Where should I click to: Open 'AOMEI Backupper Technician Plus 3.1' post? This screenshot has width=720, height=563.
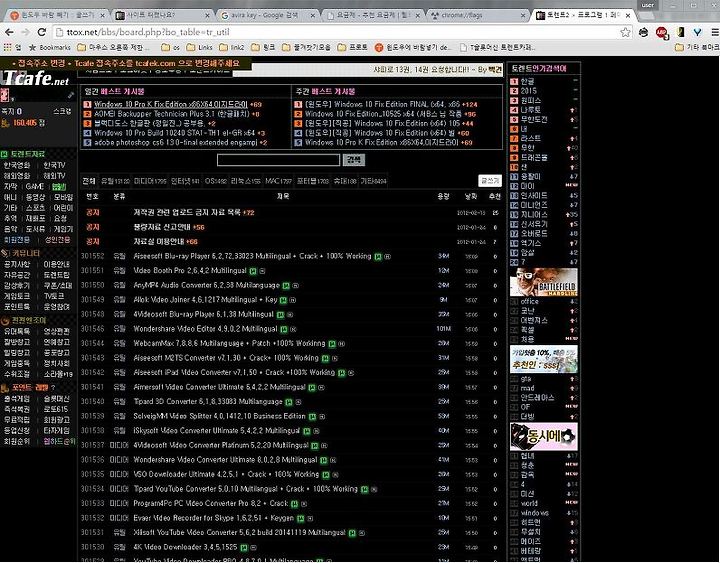(x=172, y=114)
